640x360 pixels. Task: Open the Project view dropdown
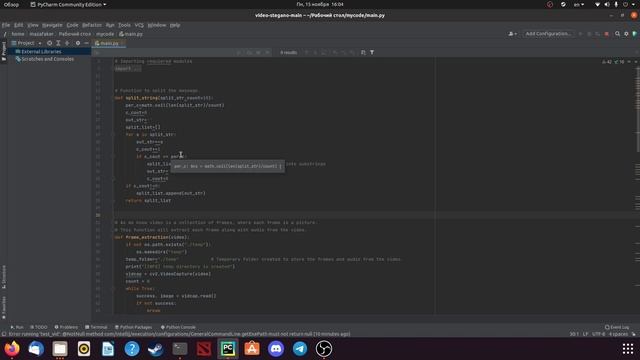(27, 43)
